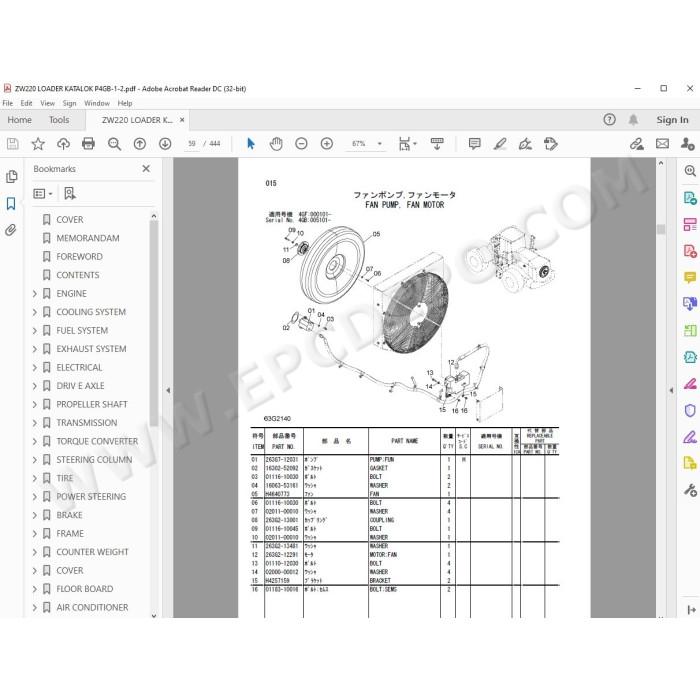The height and width of the screenshot is (700, 700).
Task: Open the Stamp tool
Action: [x=550, y=144]
